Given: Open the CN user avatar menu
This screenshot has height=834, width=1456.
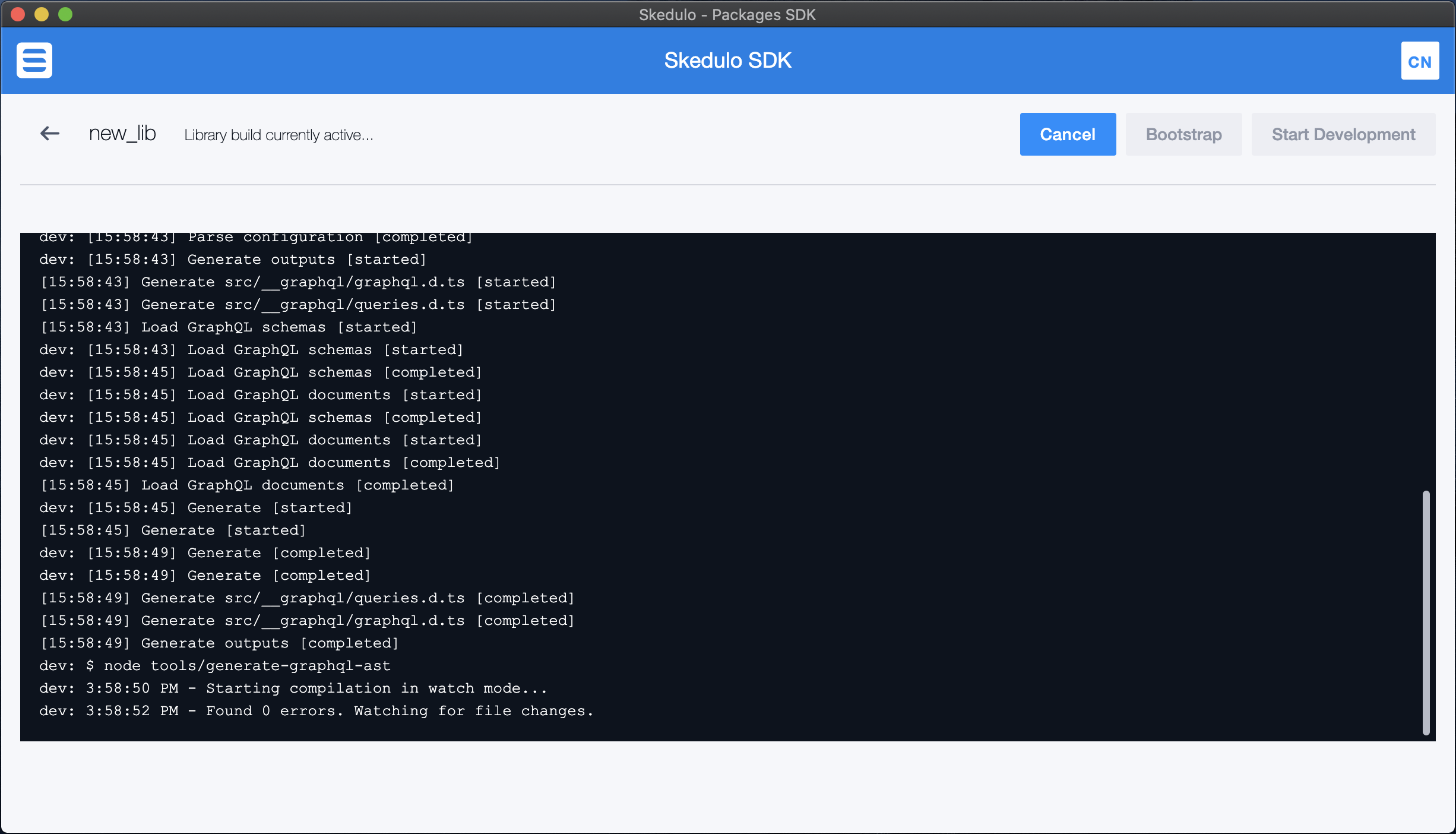Looking at the screenshot, I should [1419, 61].
